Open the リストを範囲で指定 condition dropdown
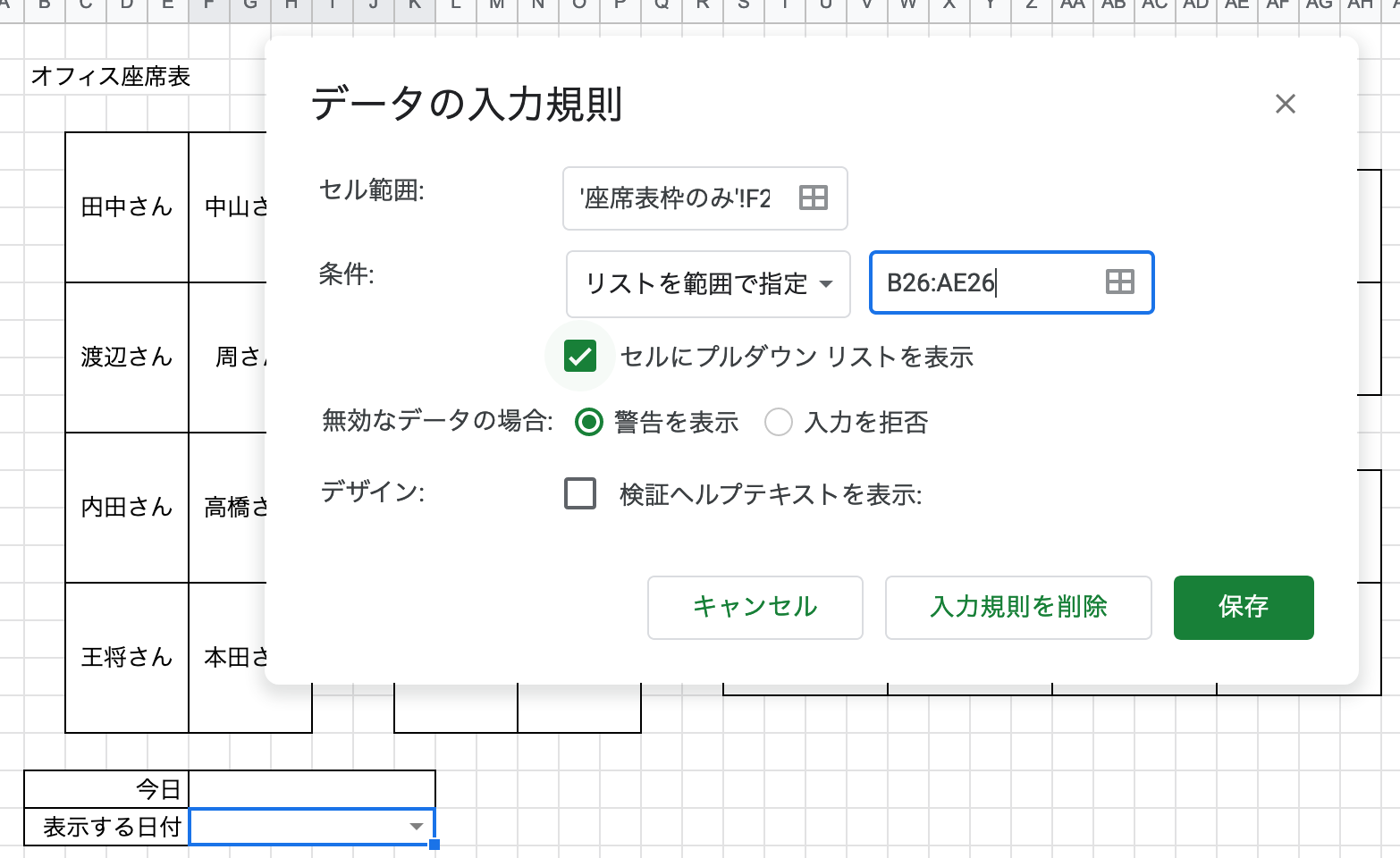 point(707,284)
